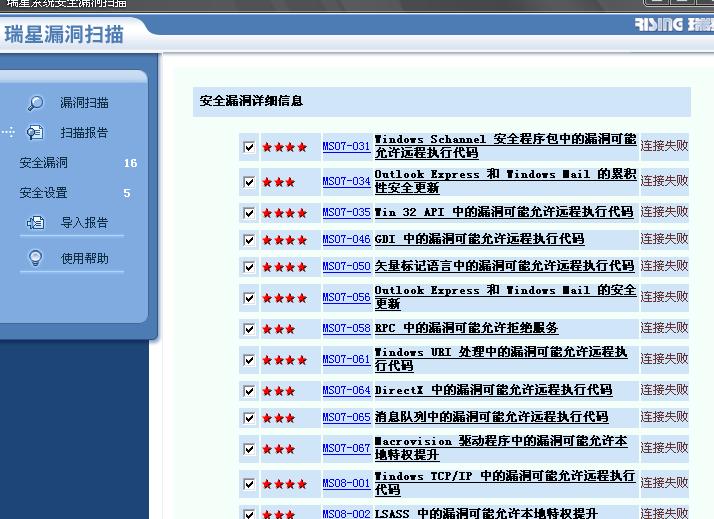Viewport: 714px width, 519px height.
Task: Open the MS07-064 bulletin link
Action: tap(346, 390)
